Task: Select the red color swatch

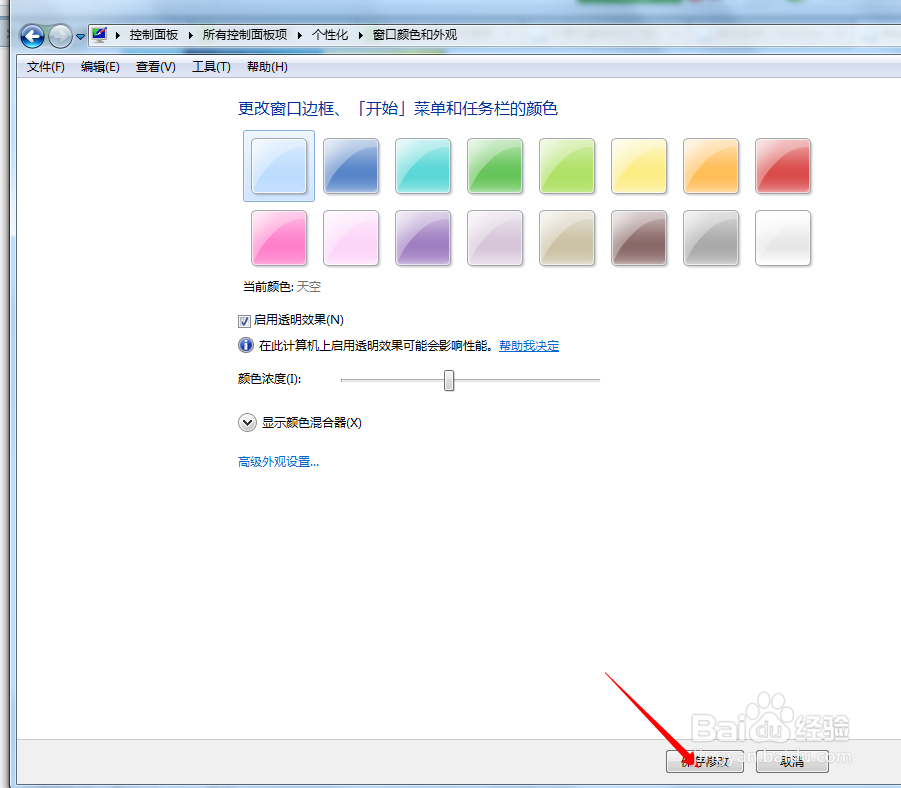Action: click(782, 166)
